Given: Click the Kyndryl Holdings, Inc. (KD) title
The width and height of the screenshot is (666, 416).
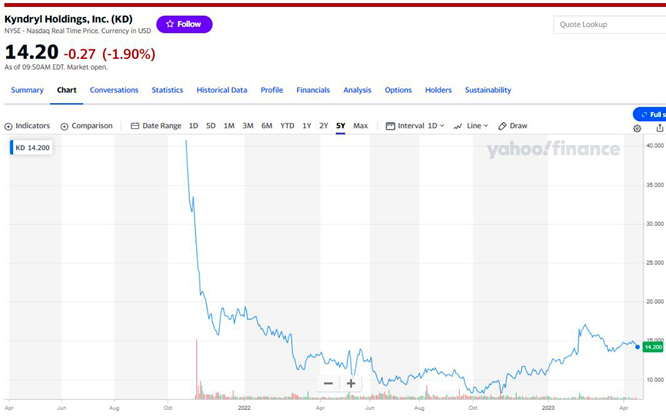Looking at the screenshot, I should tap(68, 19).
